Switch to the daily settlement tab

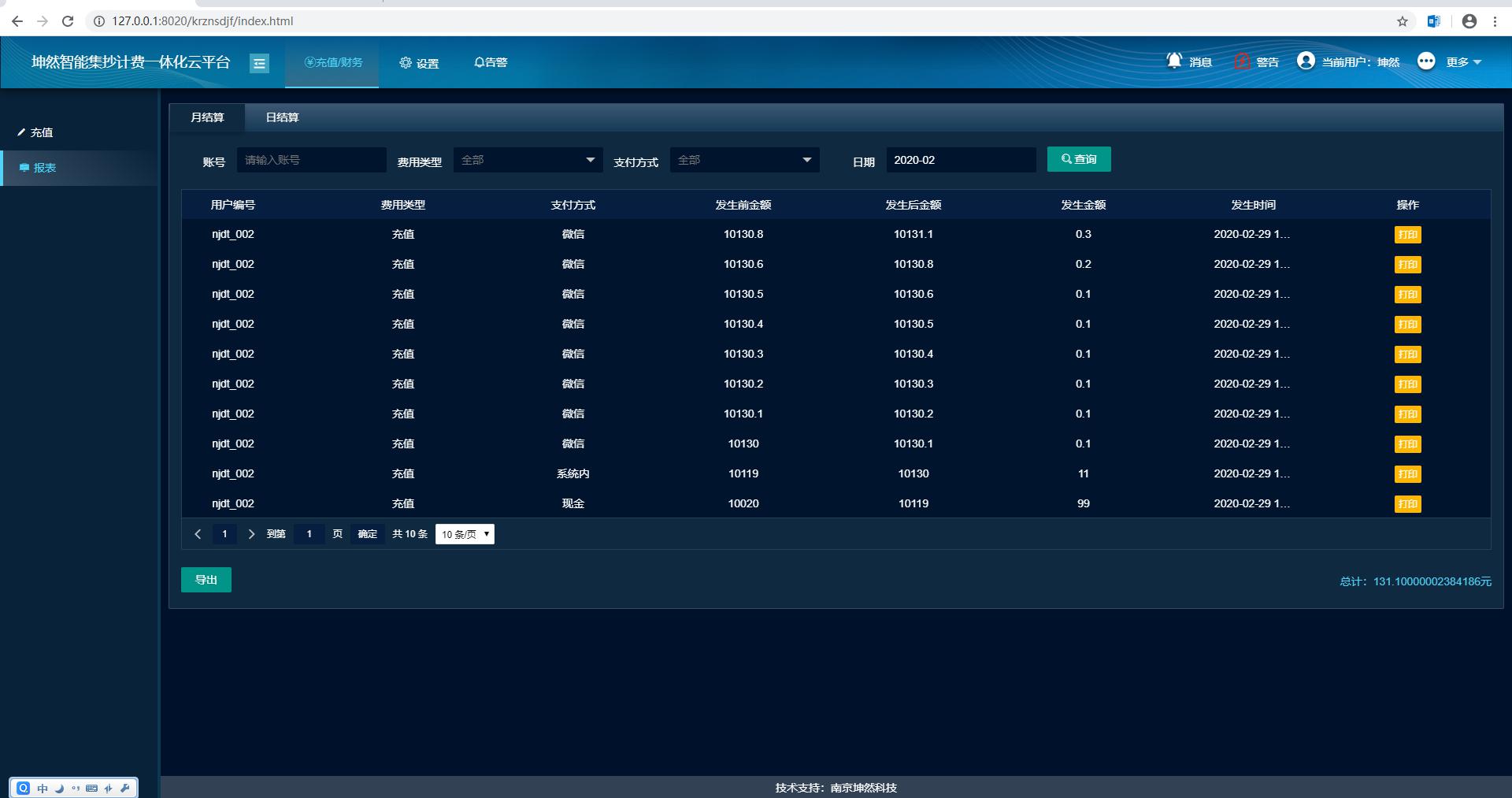coord(282,117)
